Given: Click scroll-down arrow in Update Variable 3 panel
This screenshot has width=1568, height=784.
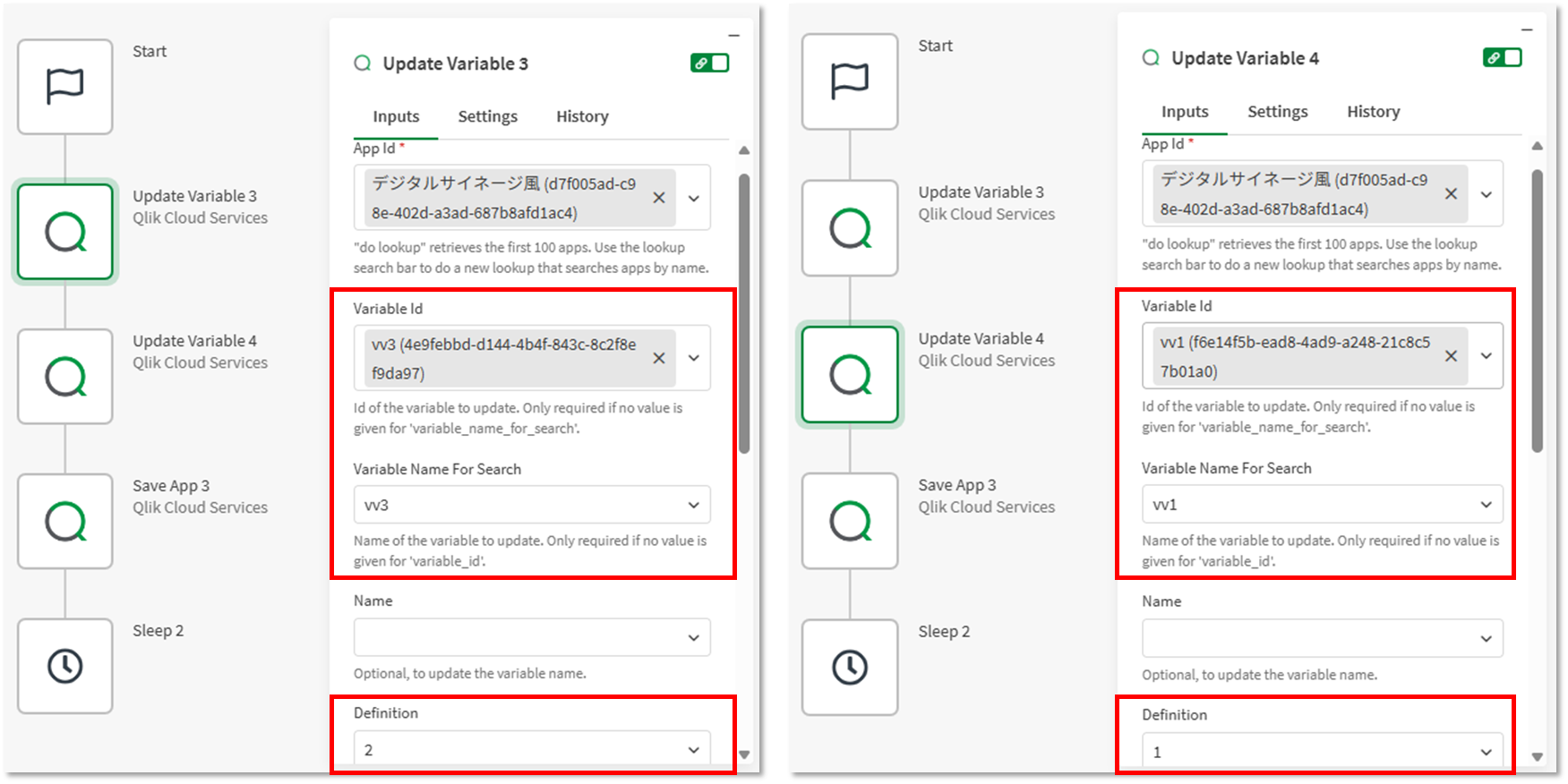Looking at the screenshot, I should pyautogui.click(x=744, y=754).
